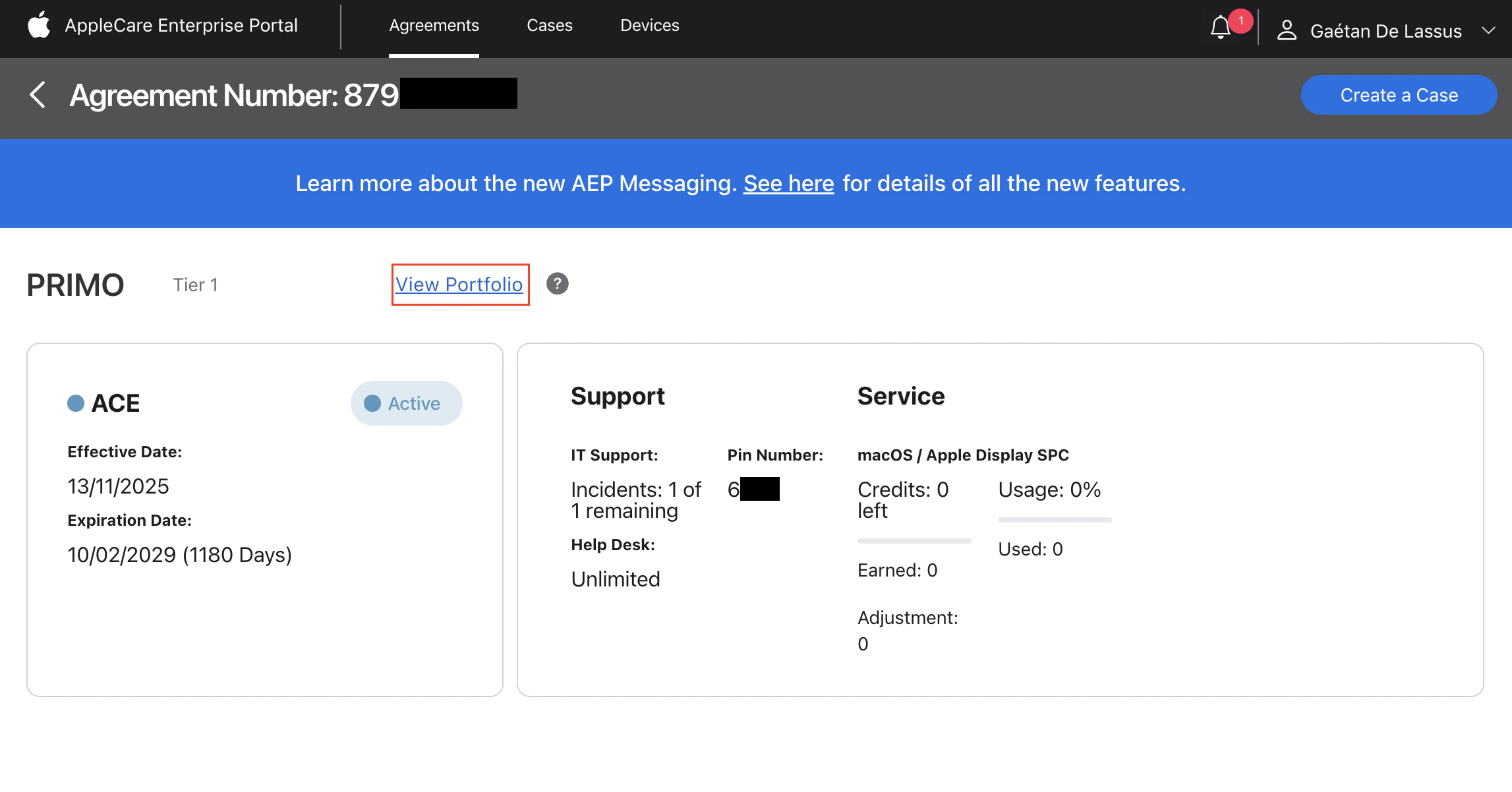Switch to the Cases tab
Screen dimensions: 1512x792
549,25
